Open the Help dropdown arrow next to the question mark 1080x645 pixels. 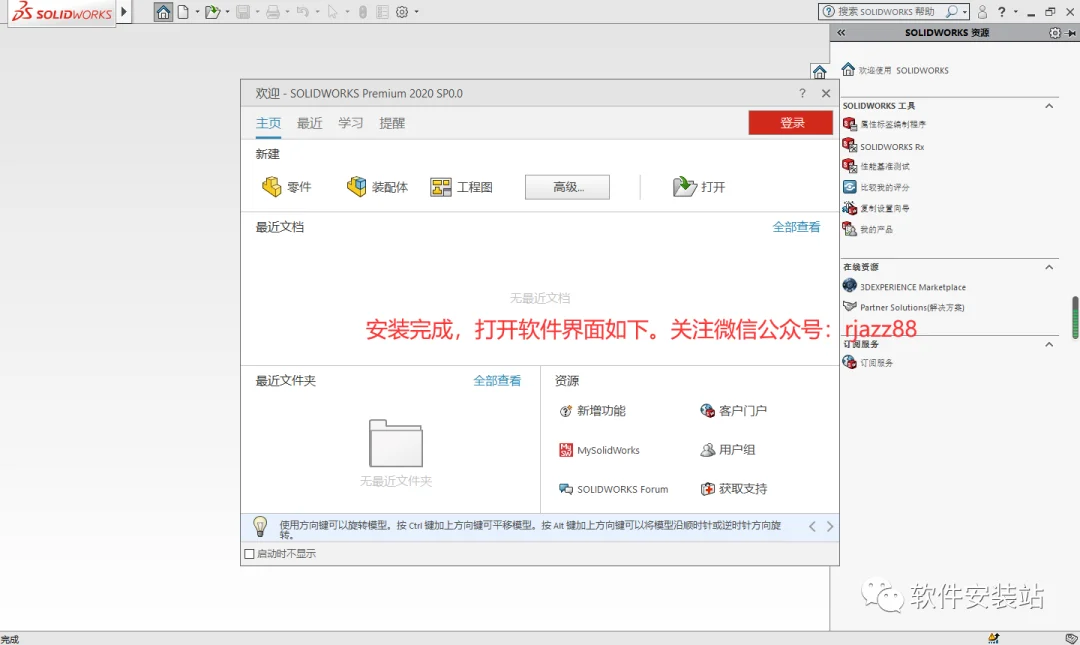pyautogui.click(x=1015, y=12)
